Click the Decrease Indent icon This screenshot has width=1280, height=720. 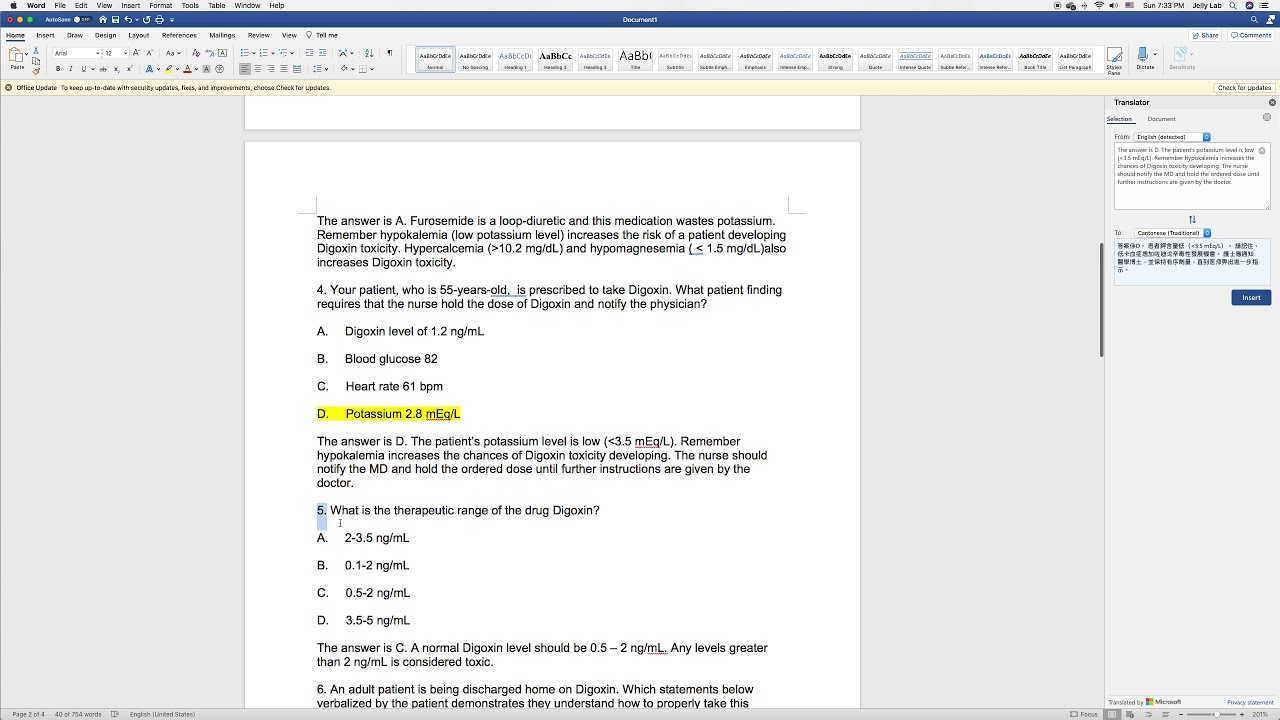point(309,53)
